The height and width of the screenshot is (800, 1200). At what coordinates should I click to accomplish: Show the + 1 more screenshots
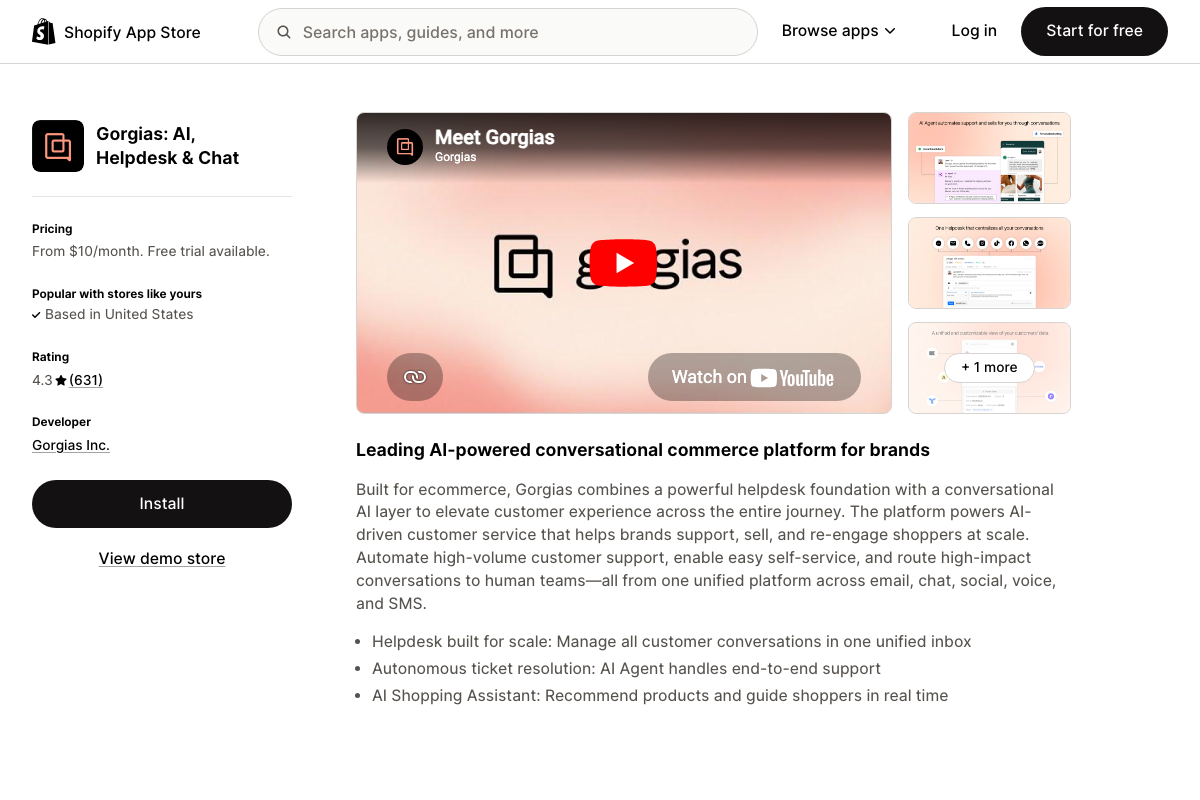pyautogui.click(x=989, y=368)
